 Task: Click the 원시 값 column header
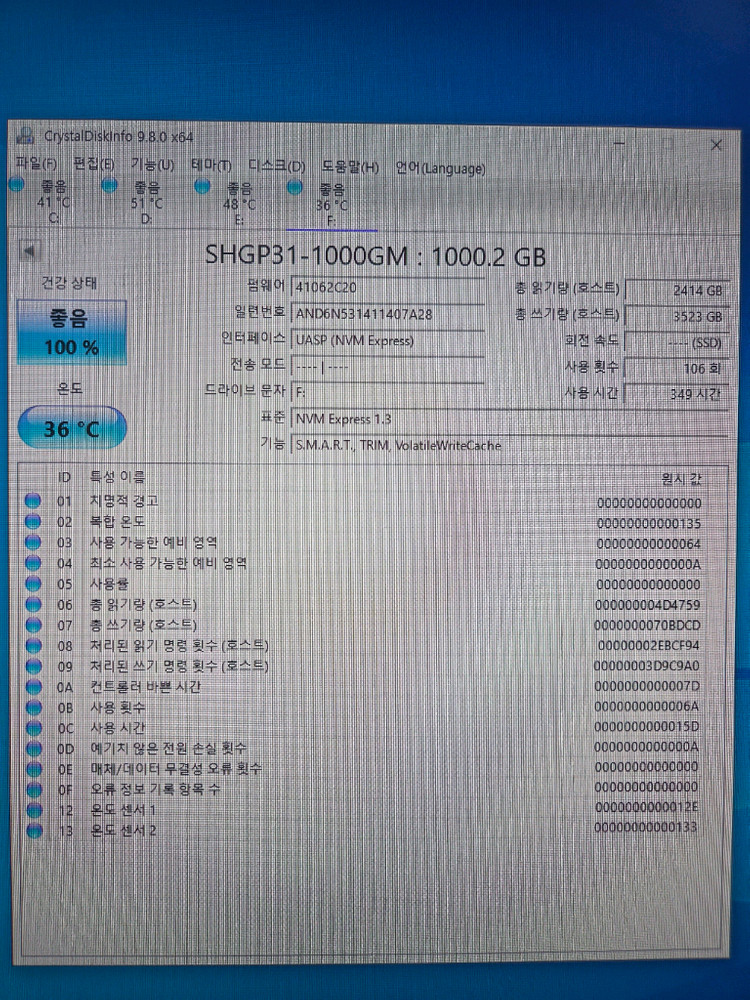point(680,480)
